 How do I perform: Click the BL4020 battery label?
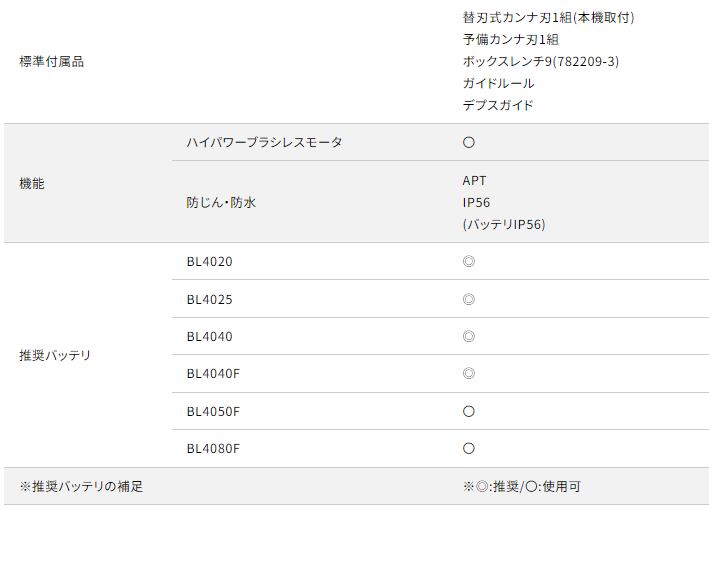pos(209,262)
